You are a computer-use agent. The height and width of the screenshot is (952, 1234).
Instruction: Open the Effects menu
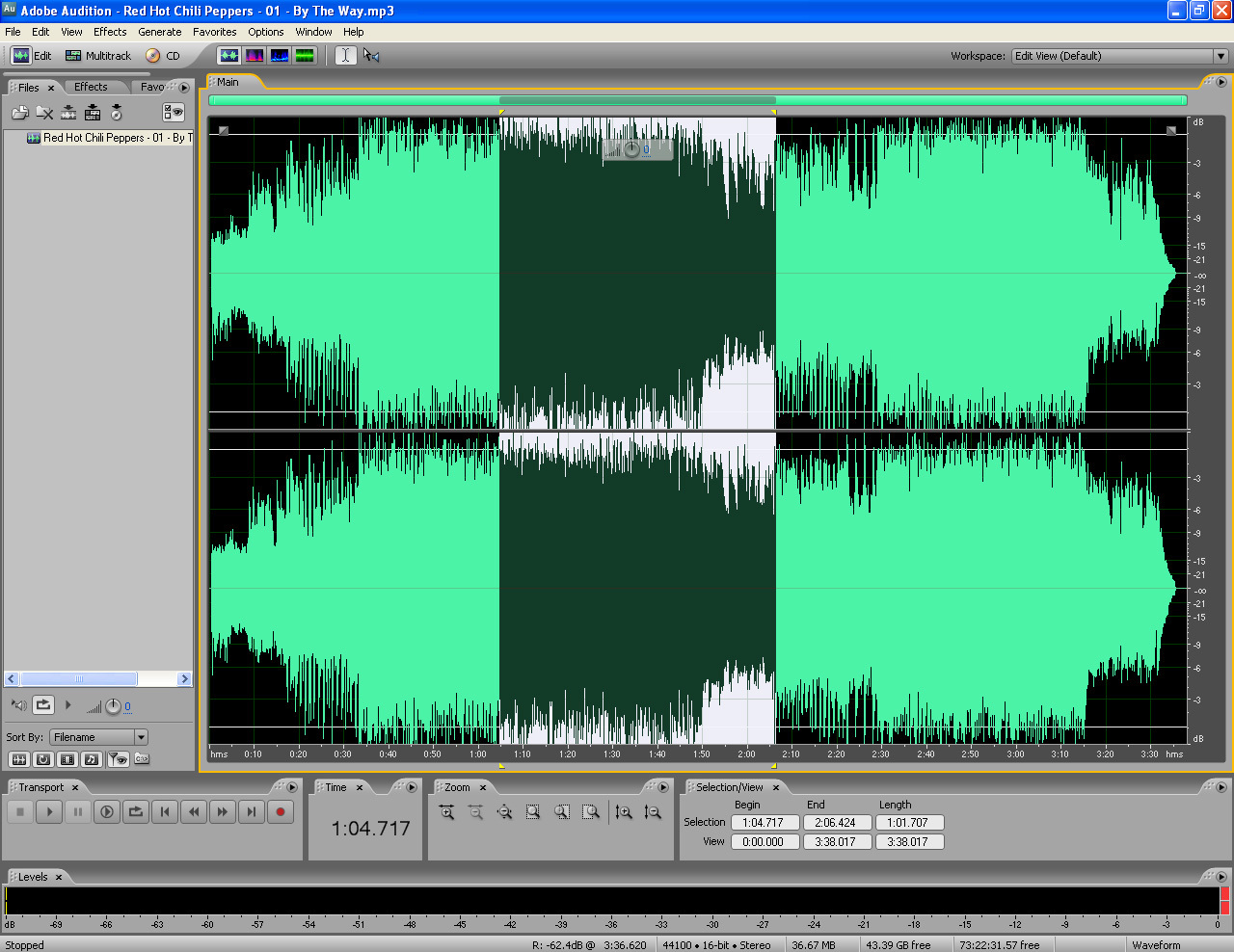click(x=110, y=32)
